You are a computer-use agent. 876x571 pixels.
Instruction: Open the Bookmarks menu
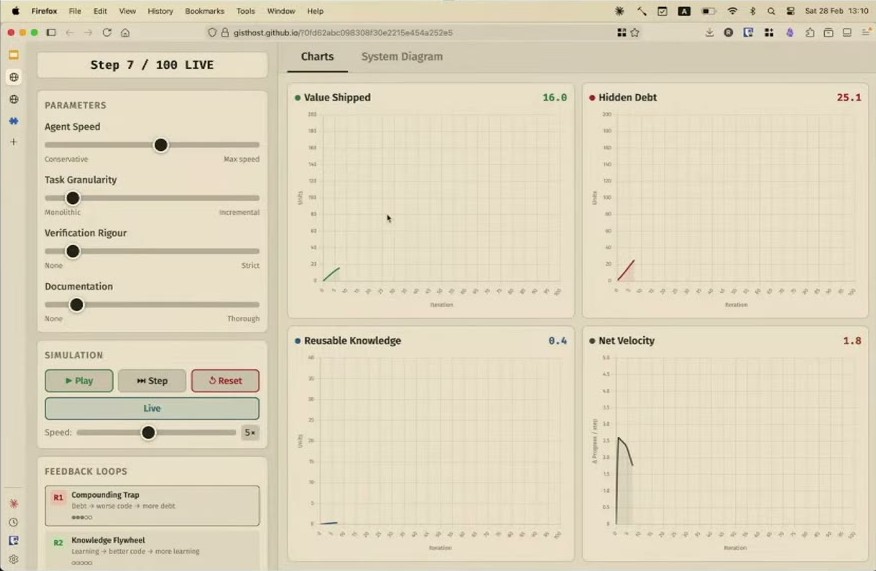click(x=204, y=11)
